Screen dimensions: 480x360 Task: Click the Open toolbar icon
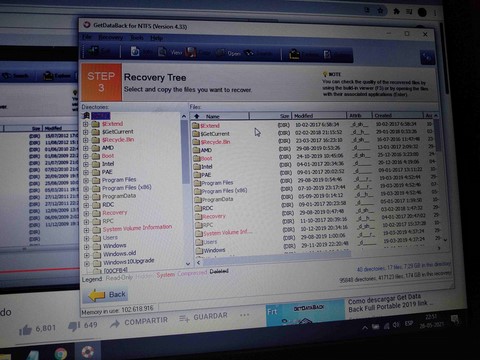coord(220,53)
